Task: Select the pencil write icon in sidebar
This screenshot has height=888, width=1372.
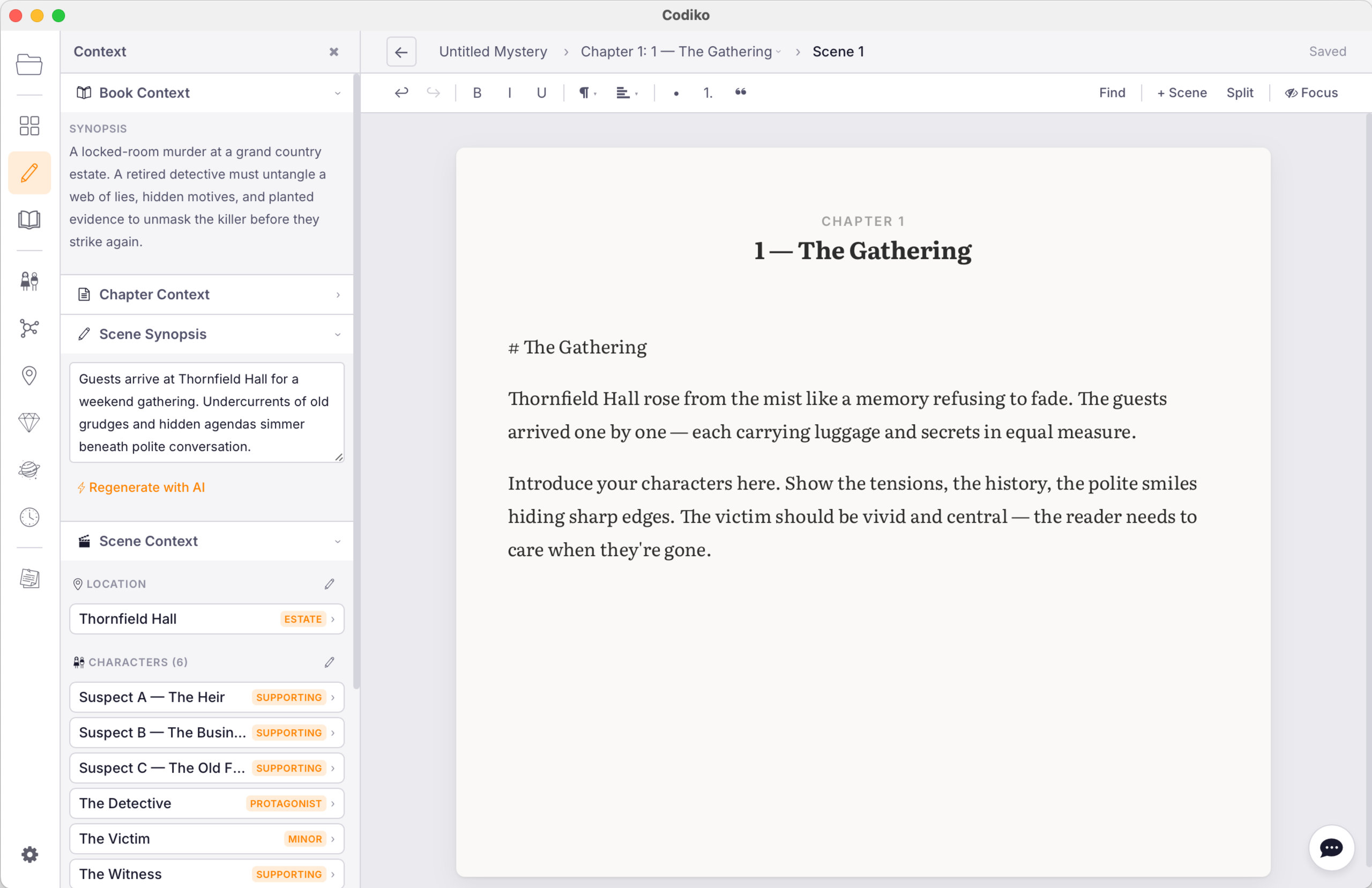Action: coord(29,173)
